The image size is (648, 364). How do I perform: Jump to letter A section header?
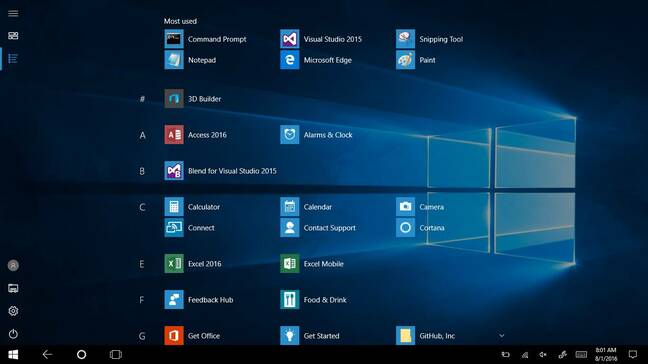click(142, 135)
